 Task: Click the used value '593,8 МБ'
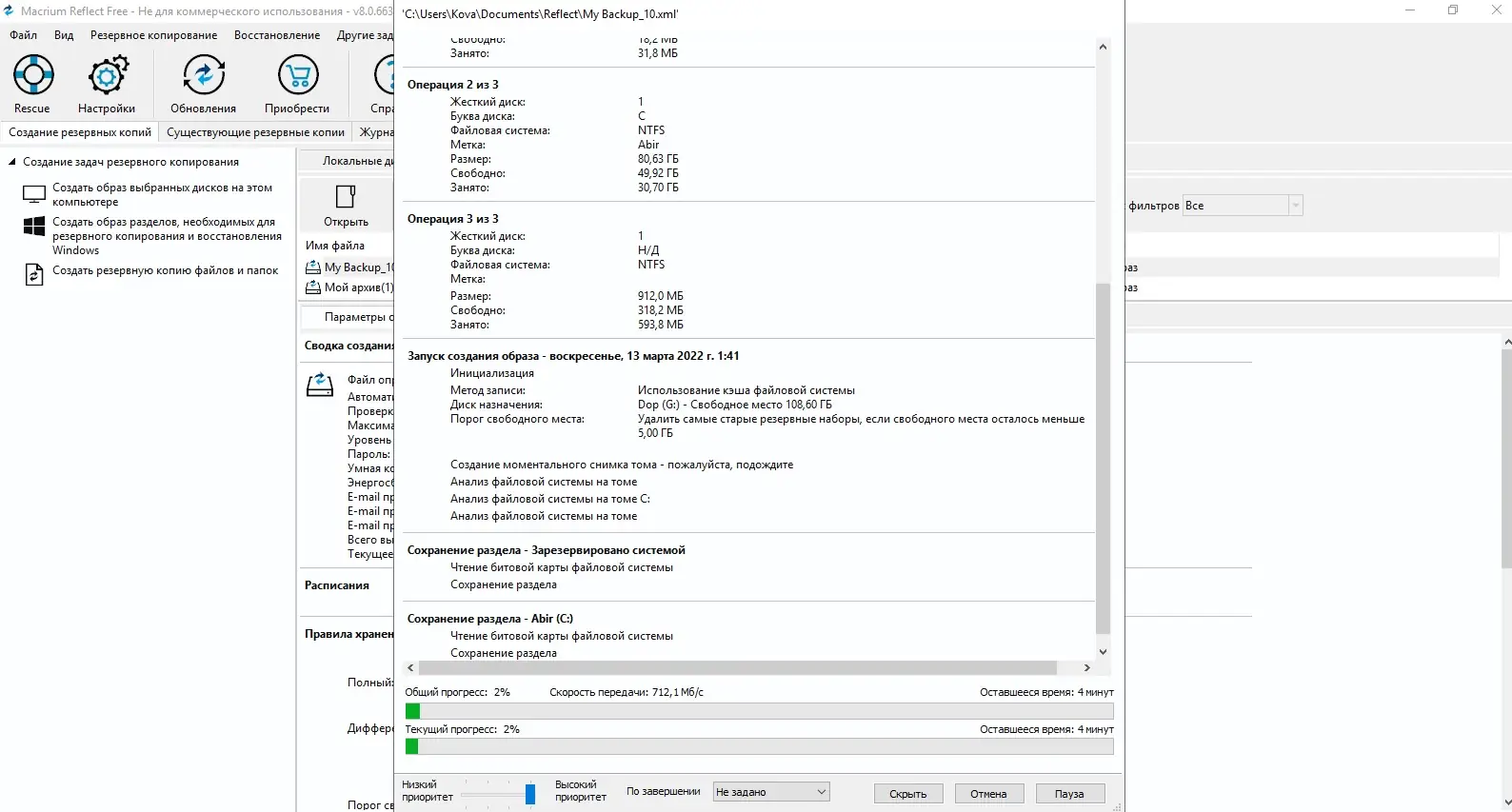coord(661,325)
